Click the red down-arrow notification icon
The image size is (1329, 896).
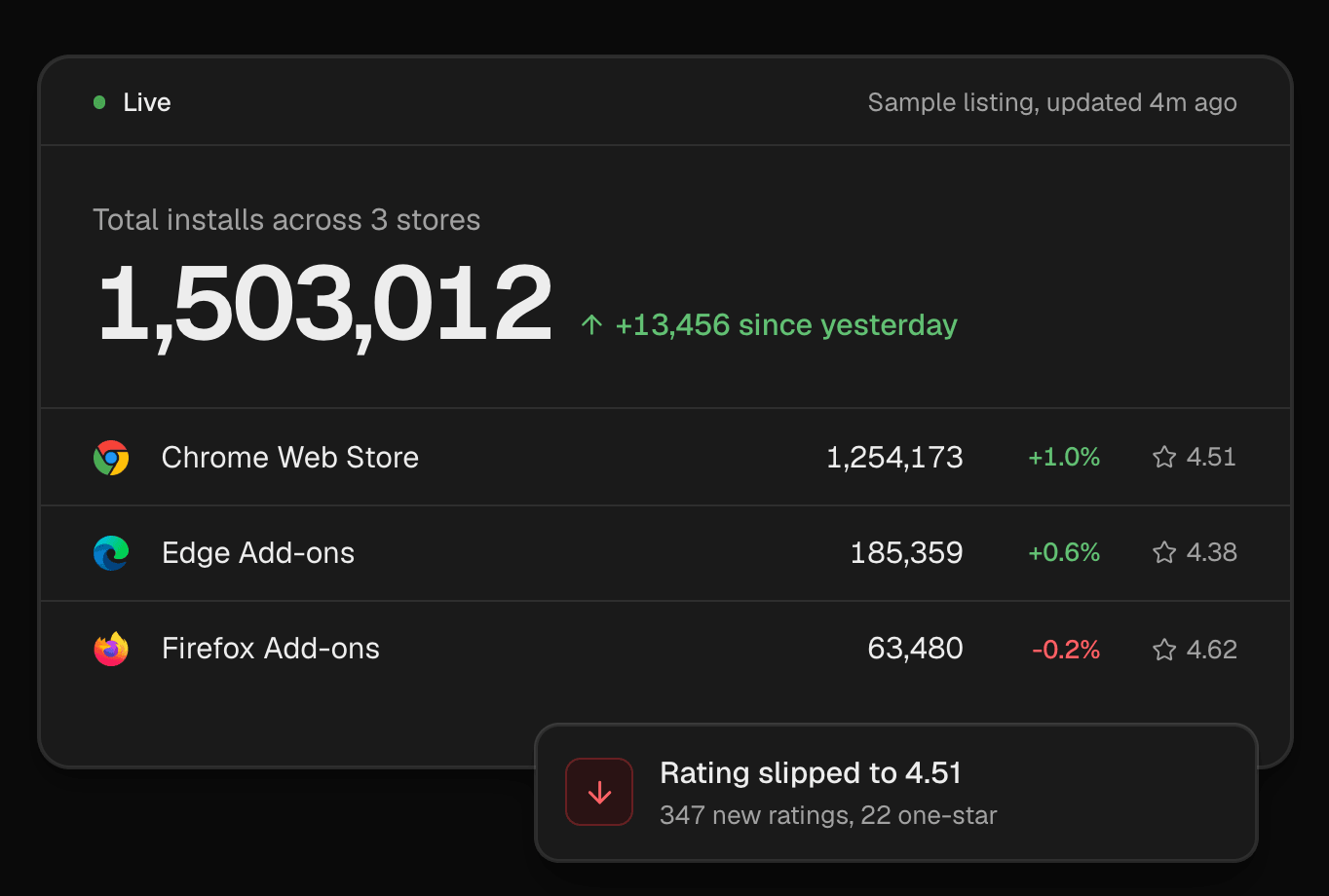coord(599,792)
